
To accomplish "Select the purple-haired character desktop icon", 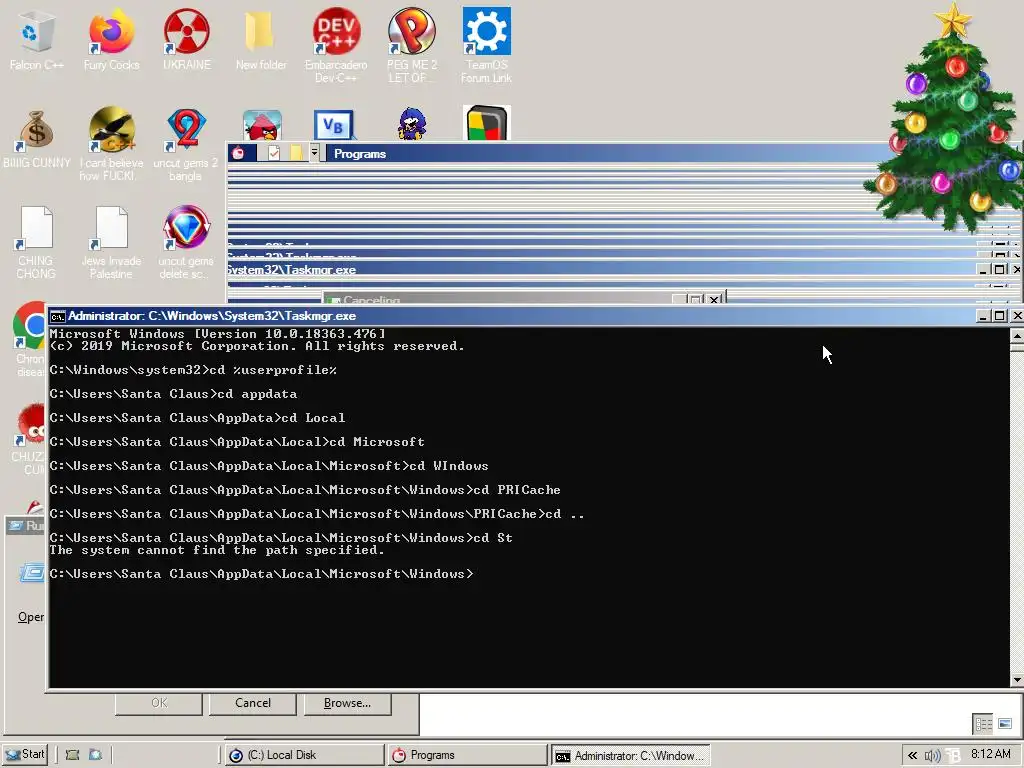I will click(412, 124).
